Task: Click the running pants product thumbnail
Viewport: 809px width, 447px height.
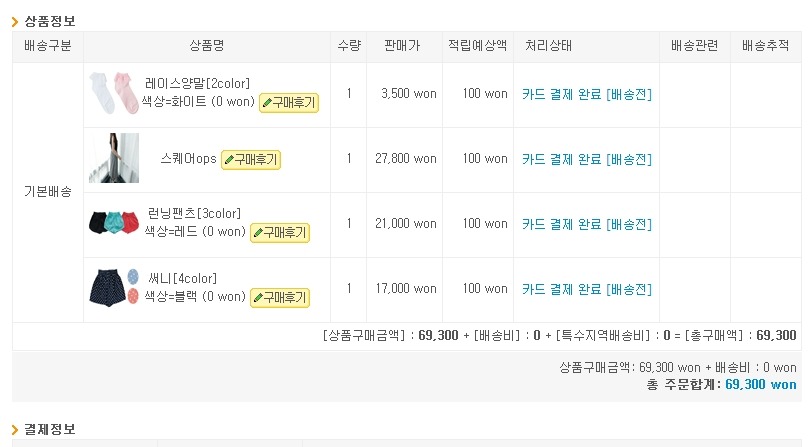Action: [x=113, y=222]
